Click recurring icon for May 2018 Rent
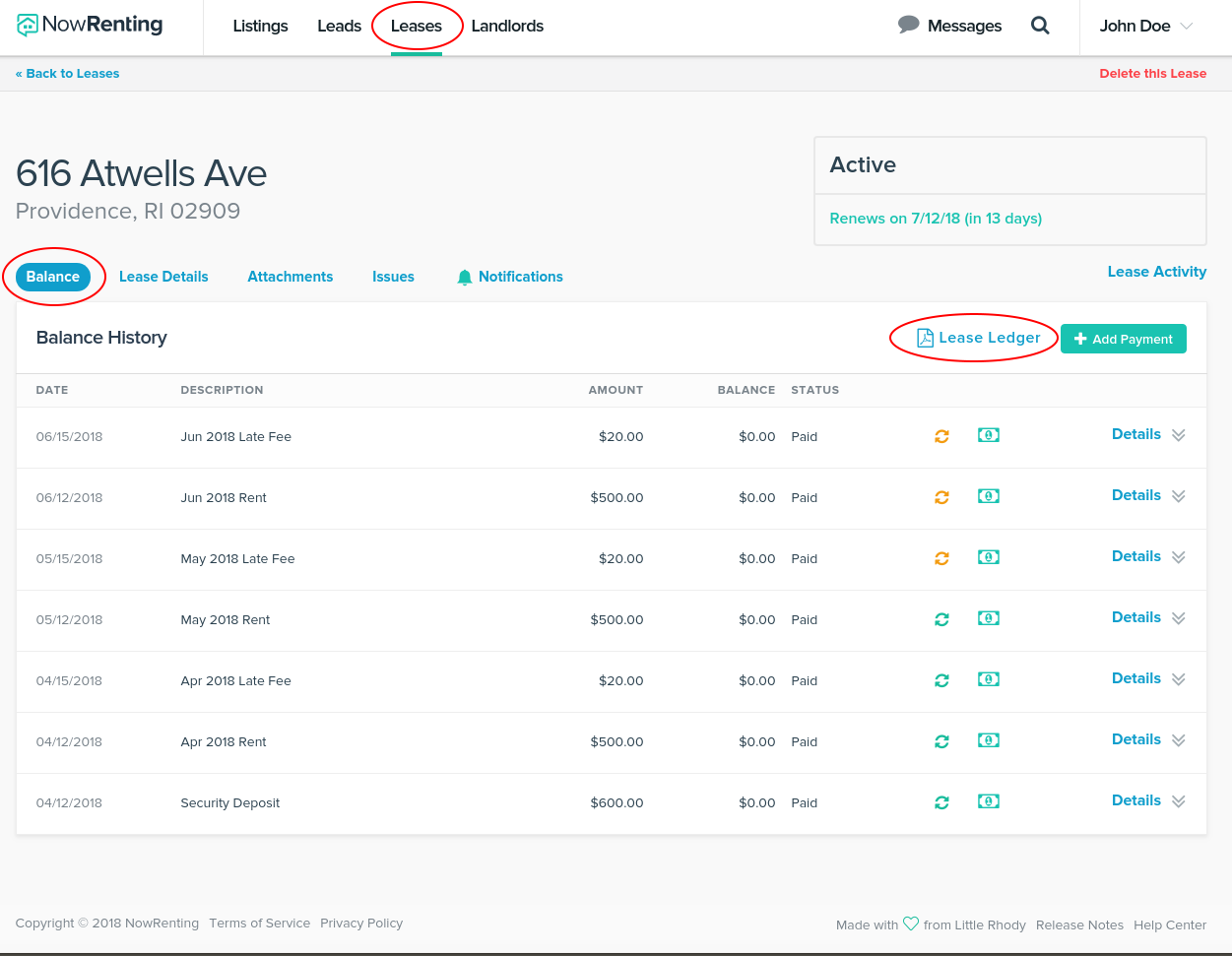Screen dimensions: 1232x956 click(941, 619)
